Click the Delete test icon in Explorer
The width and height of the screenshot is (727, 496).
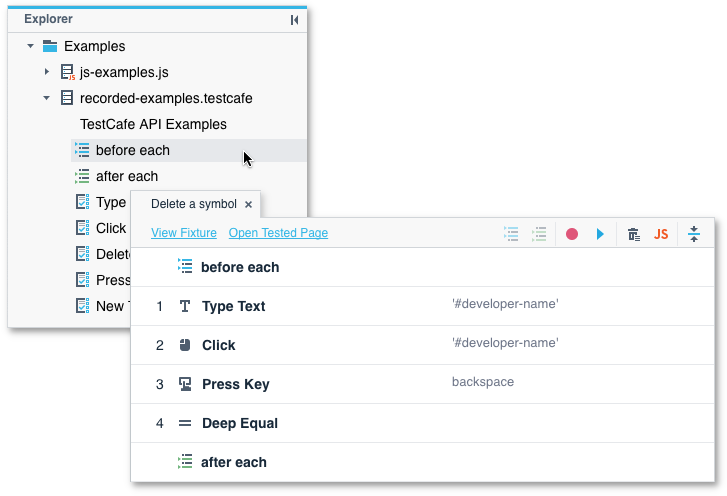(x=83, y=254)
